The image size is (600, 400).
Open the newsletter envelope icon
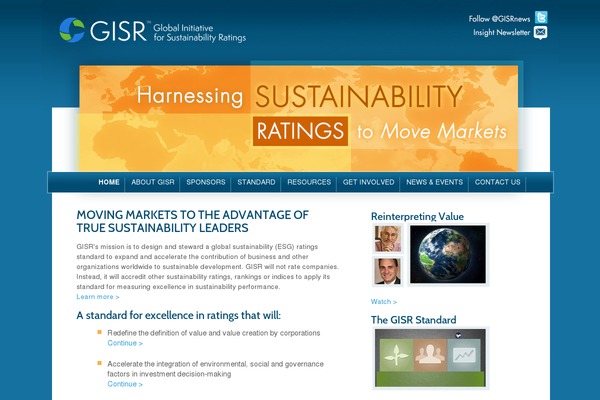pos(540,33)
